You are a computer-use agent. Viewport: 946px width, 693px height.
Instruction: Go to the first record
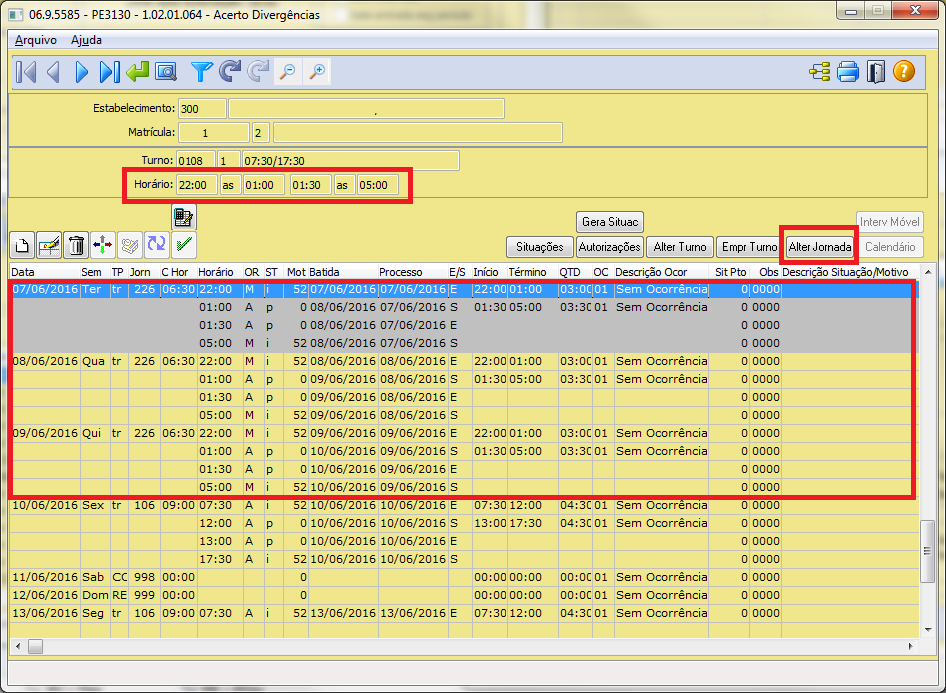point(26,72)
